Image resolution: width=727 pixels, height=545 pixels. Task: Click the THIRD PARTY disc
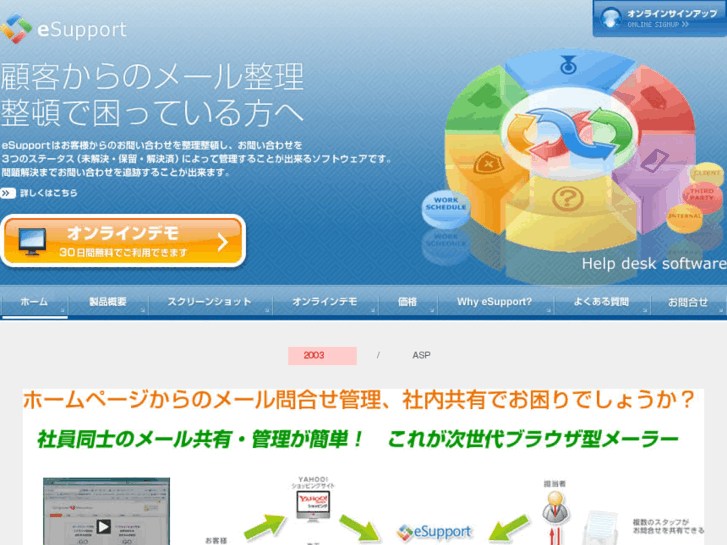pos(702,195)
